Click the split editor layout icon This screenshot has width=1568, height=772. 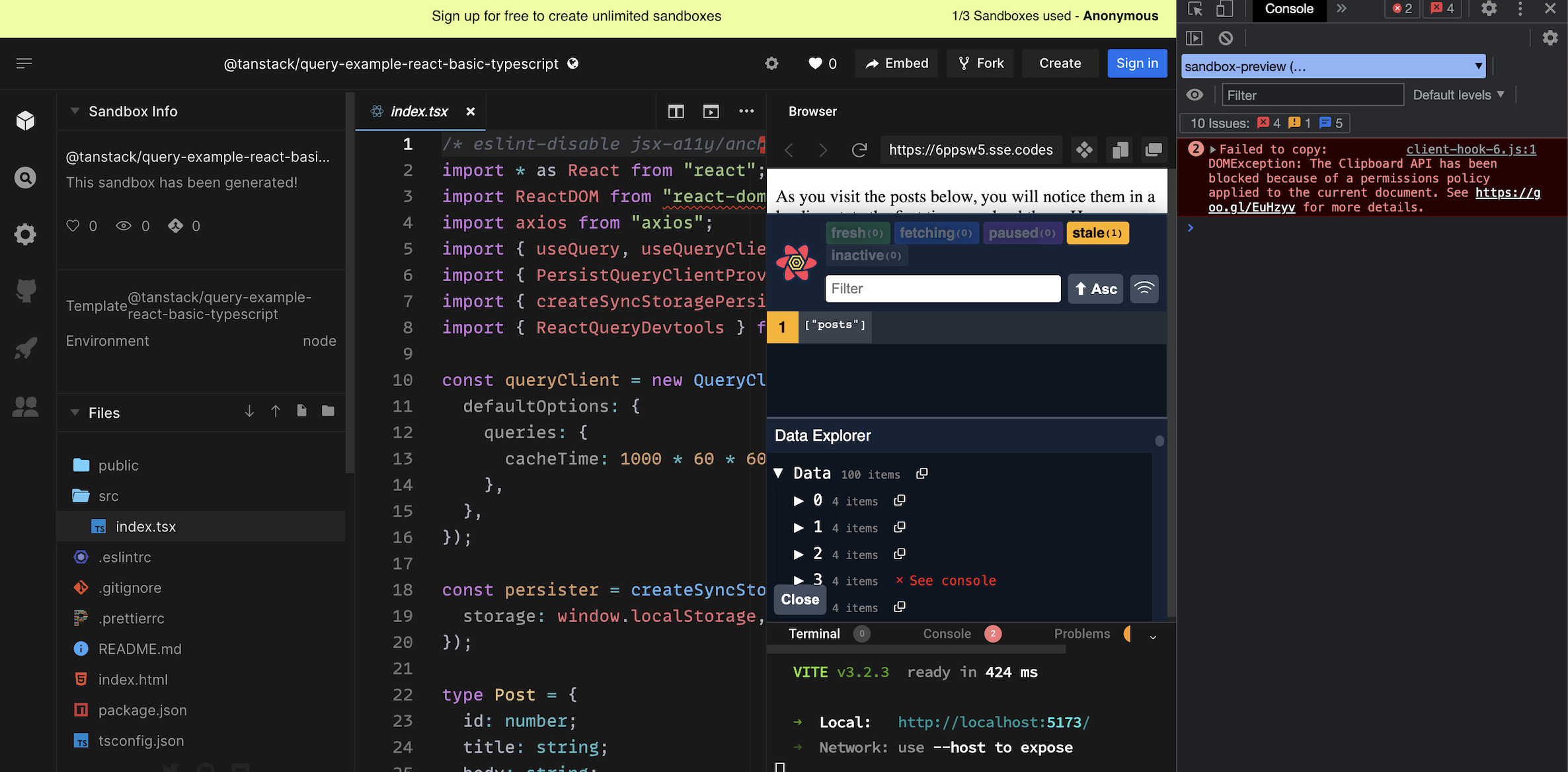click(x=676, y=111)
